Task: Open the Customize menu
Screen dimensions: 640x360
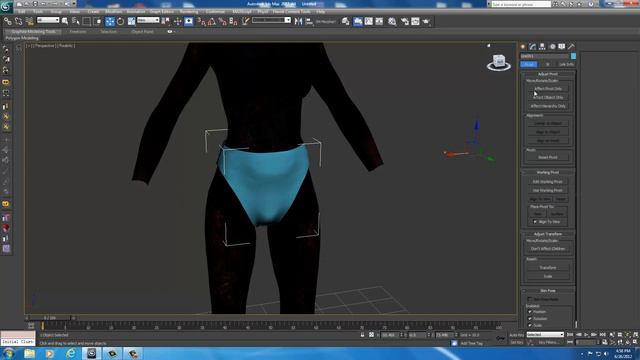Action: pyautogui.click(x=215, y=12)
